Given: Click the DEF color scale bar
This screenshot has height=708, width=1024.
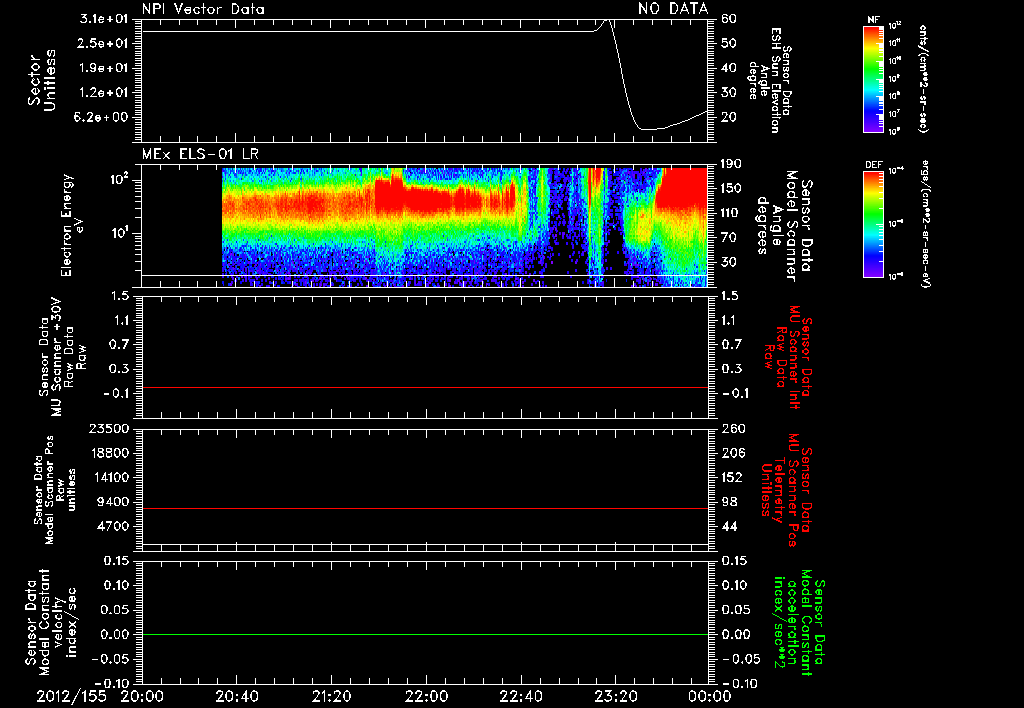Looking at the screenshot, I should point(874,224).
